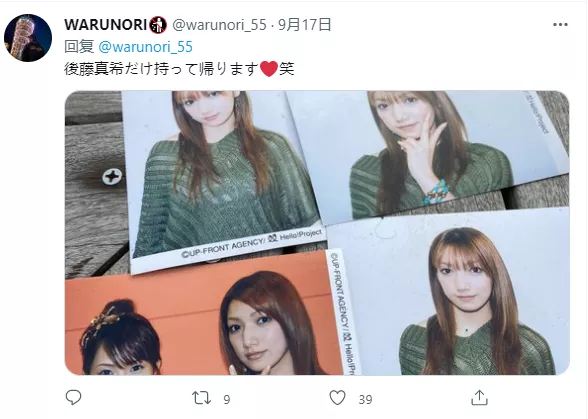Click the reply speech bubble icon

pyautogui.click(x=74, y=397)
